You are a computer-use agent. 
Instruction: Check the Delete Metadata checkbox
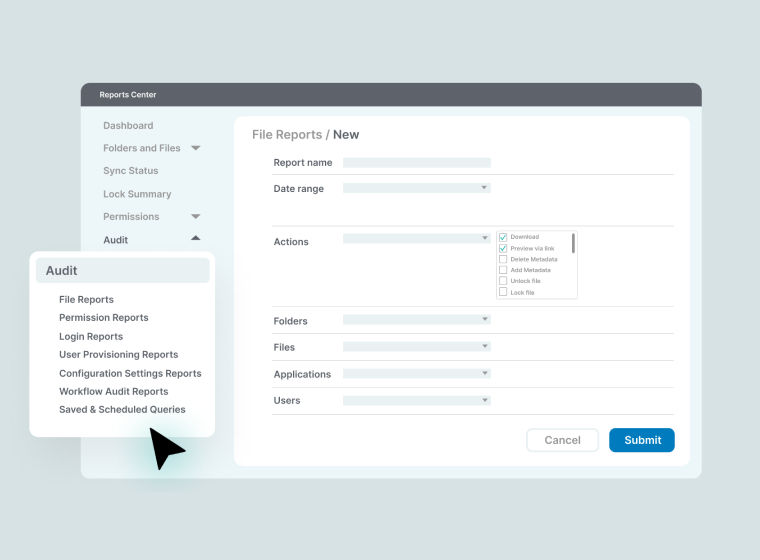click(503, 259)
